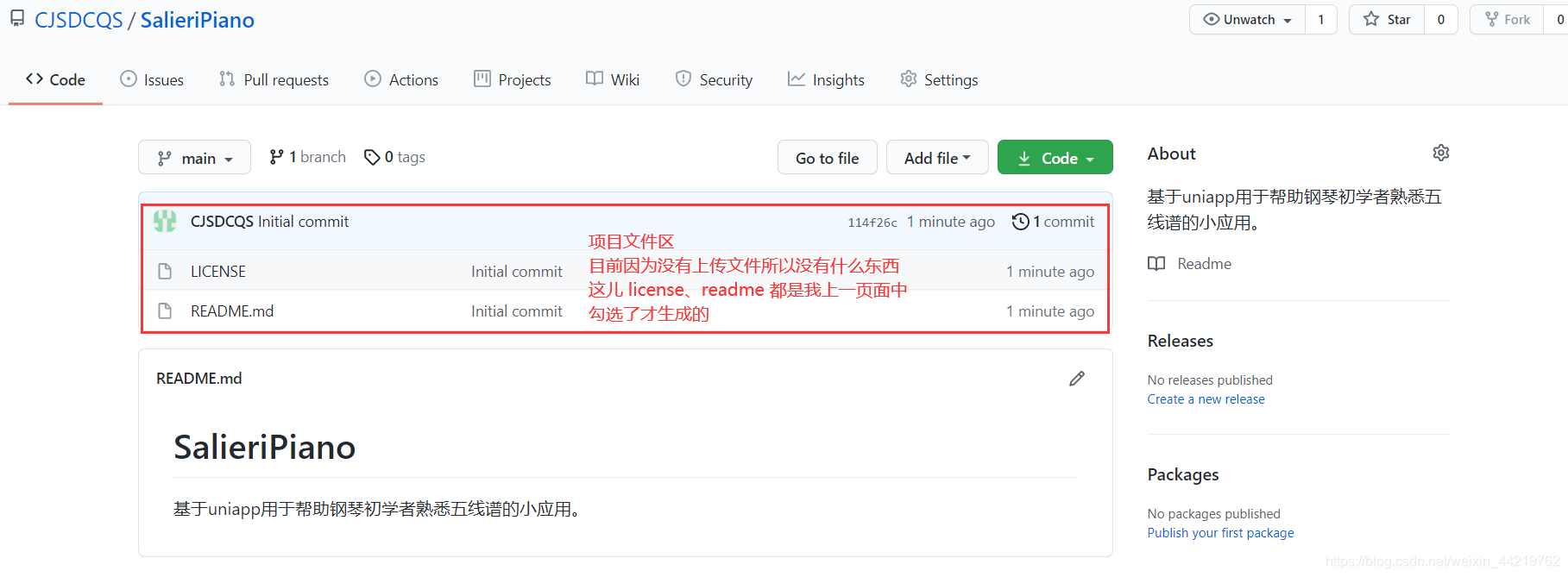This screenshot has height=577, width=1568.
Task: Open the Projects tab
Action: [x=512, y=79]
